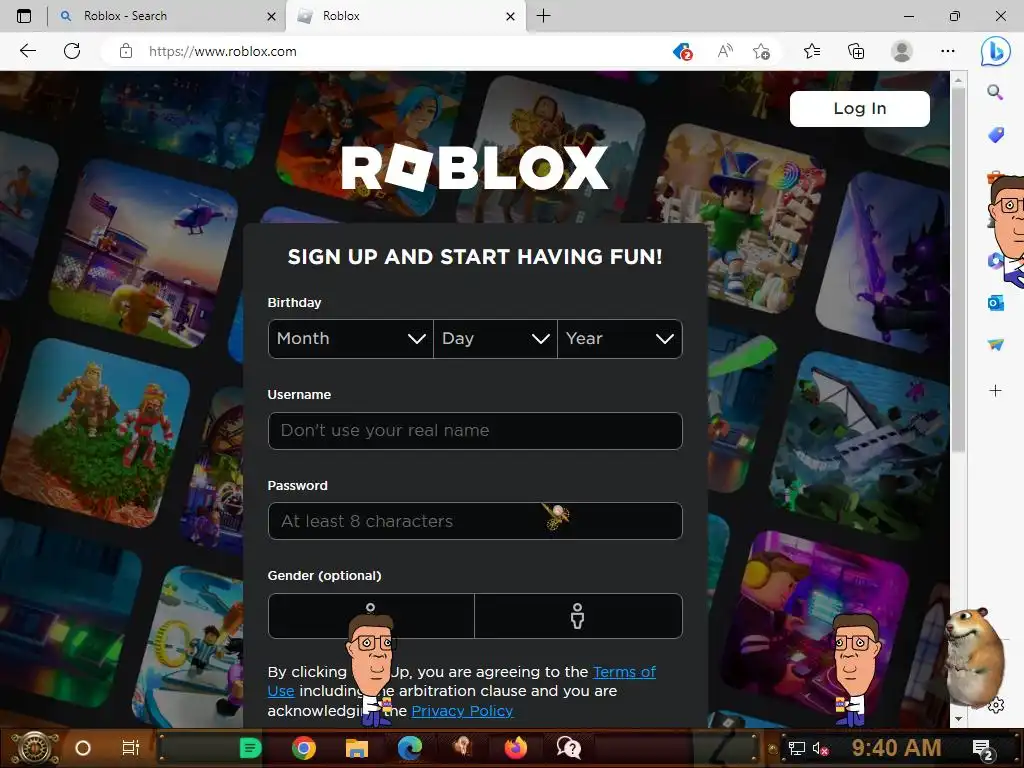The width and height of the screenshot is (1024, 768).
Task: Open the Windows Start steampunk button
Action: click(35, 748)
